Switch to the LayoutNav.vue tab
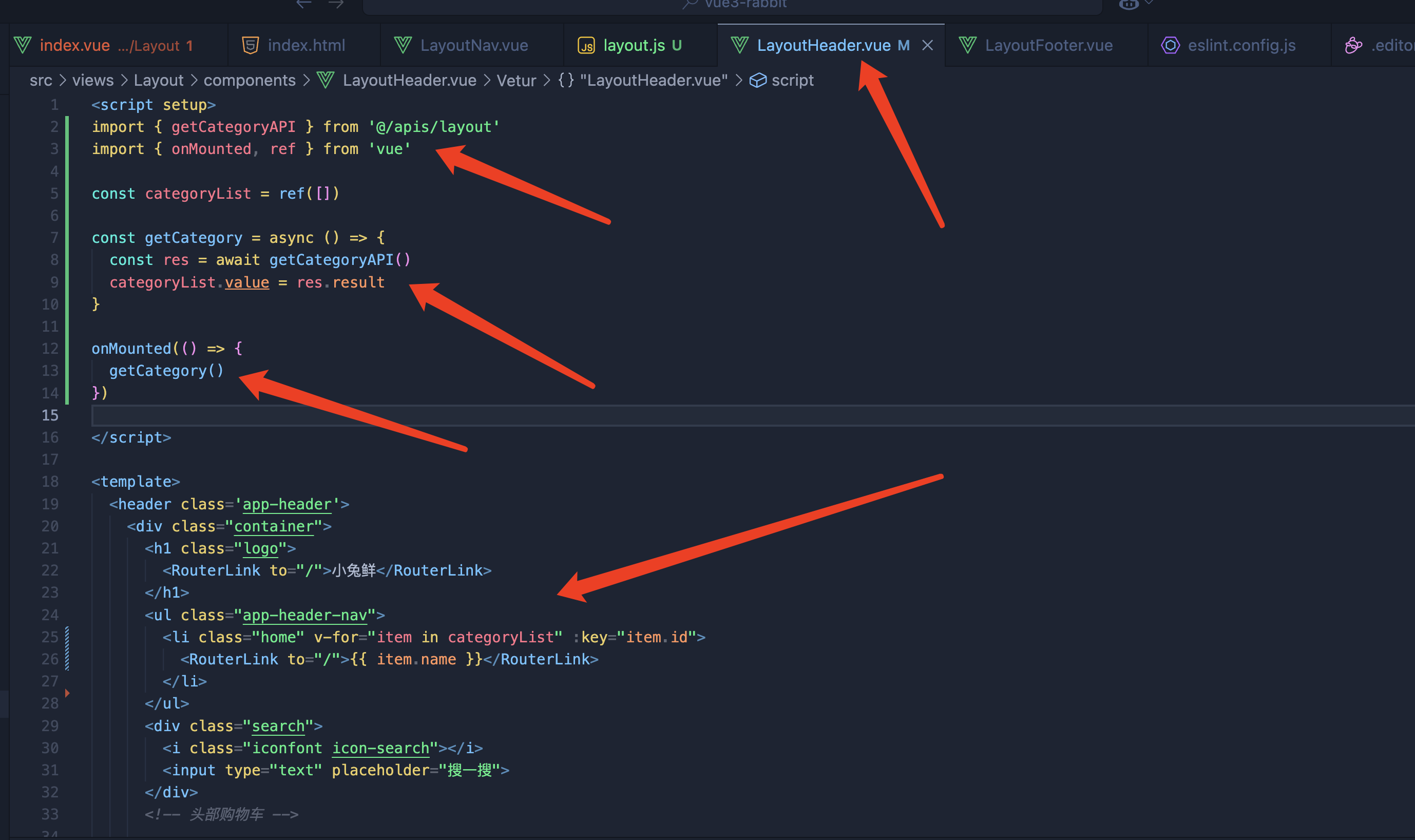The width and height of the screenshot is (1415, 840). [473, 45]
